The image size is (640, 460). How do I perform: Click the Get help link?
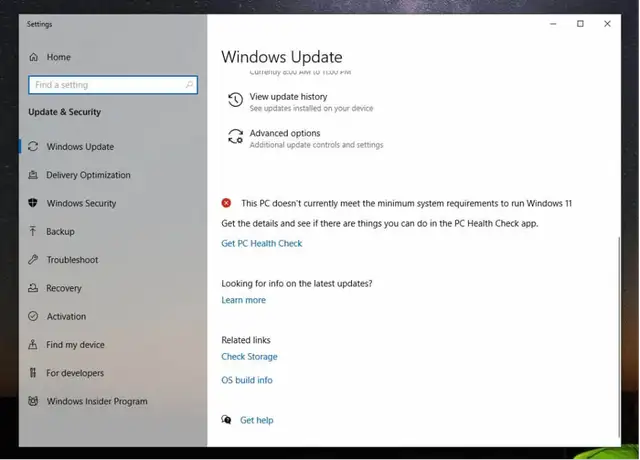pos(256,420)
